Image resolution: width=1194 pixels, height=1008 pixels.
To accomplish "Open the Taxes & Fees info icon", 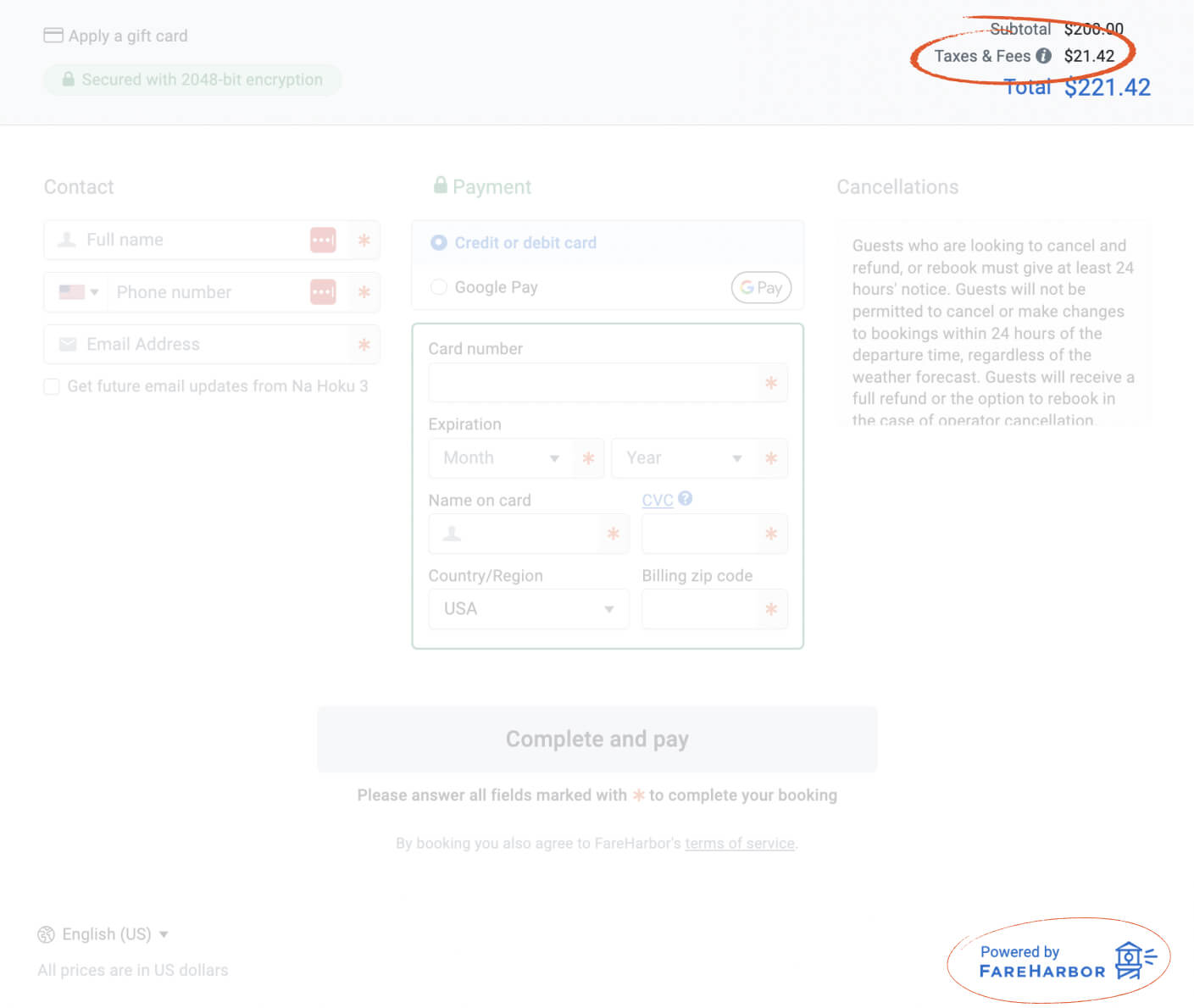I will tap(1045, 56).
